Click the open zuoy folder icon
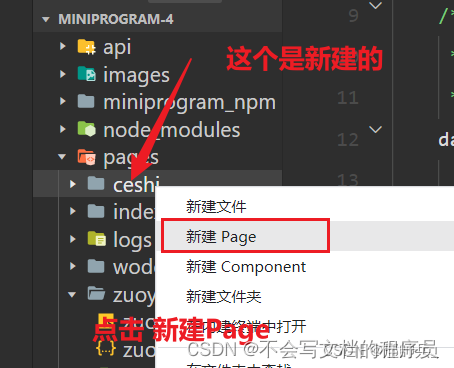The image size is (454, 368). click(x=96, y=294)
